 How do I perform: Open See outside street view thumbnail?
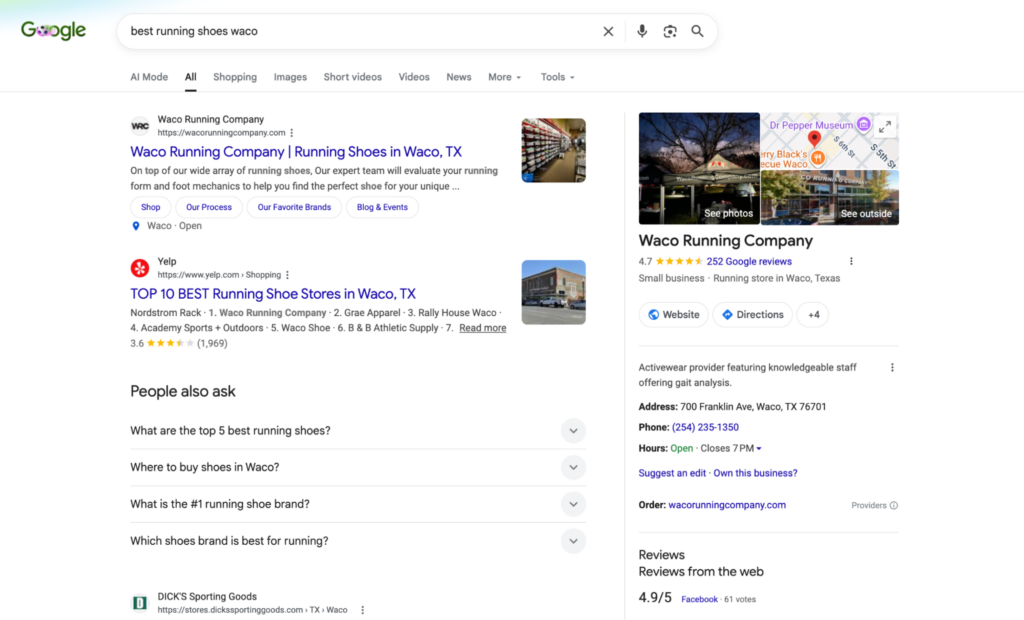pyautogui.click(x=829, y=197)
